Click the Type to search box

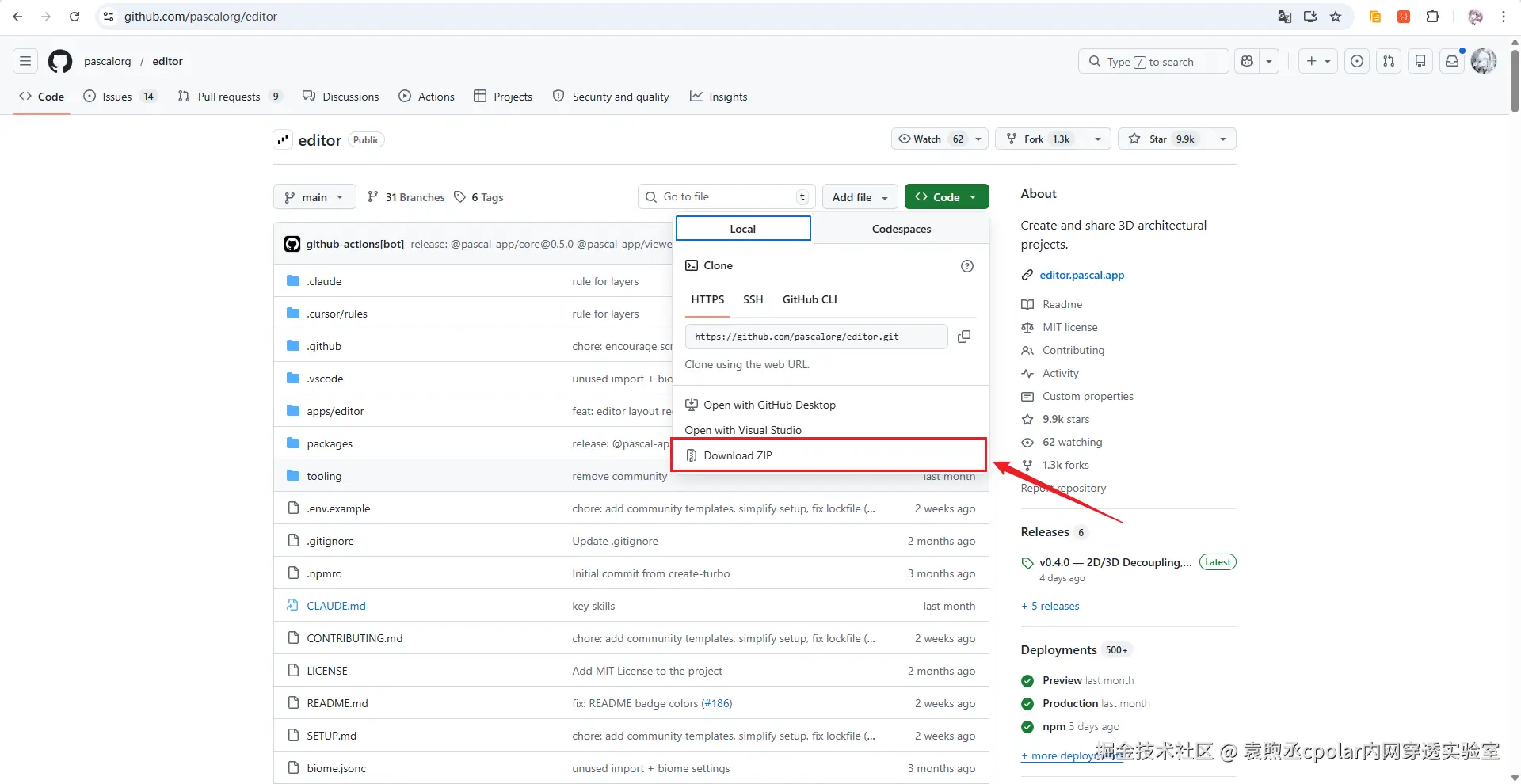pyautogui.click(x=1153, y=61)
